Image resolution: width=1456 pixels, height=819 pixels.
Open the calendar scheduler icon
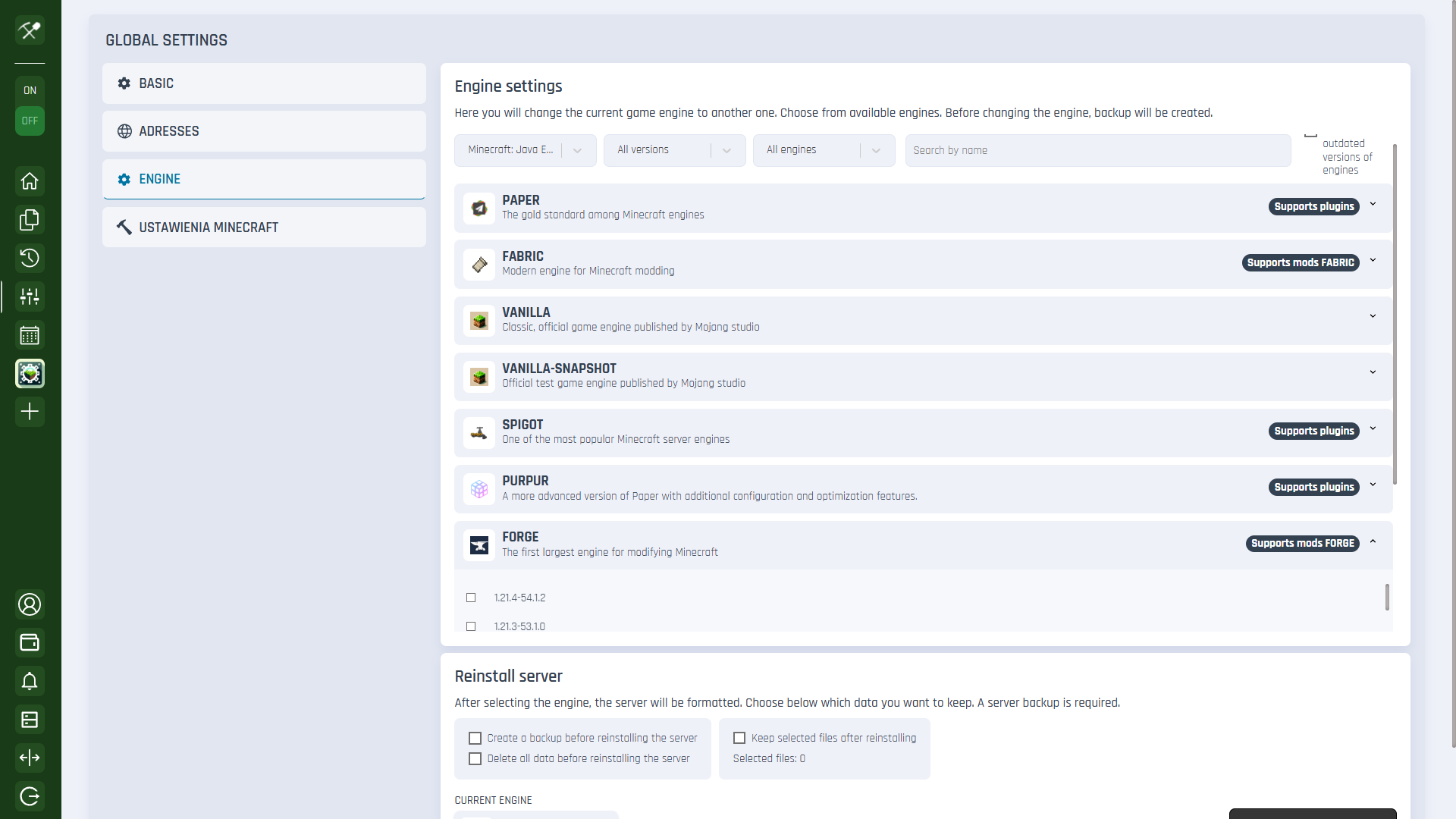[30, 335]
